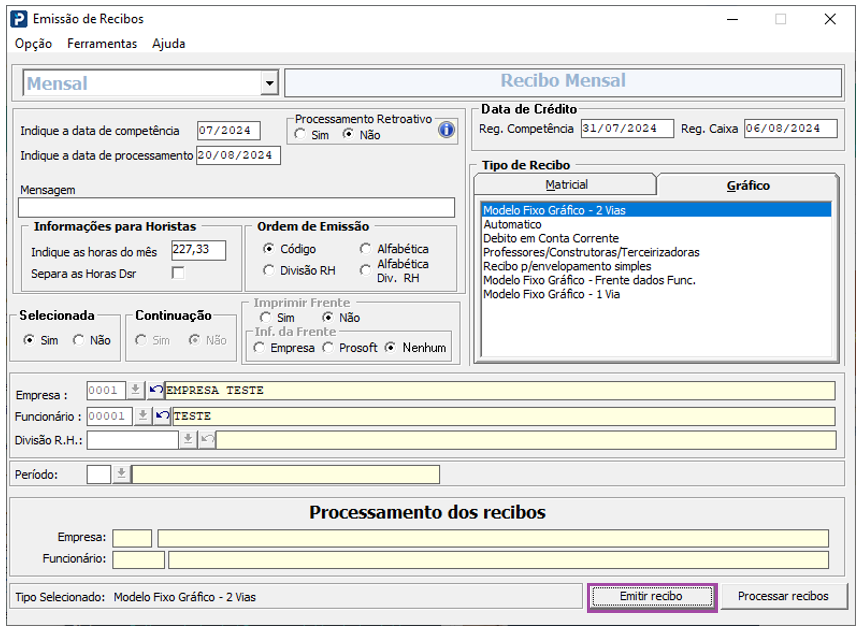The width and height of the screenshot is (863, 632).
Task: Enable the Separa as Horas Dsr checkbox
Action: (x=178, y=273)
